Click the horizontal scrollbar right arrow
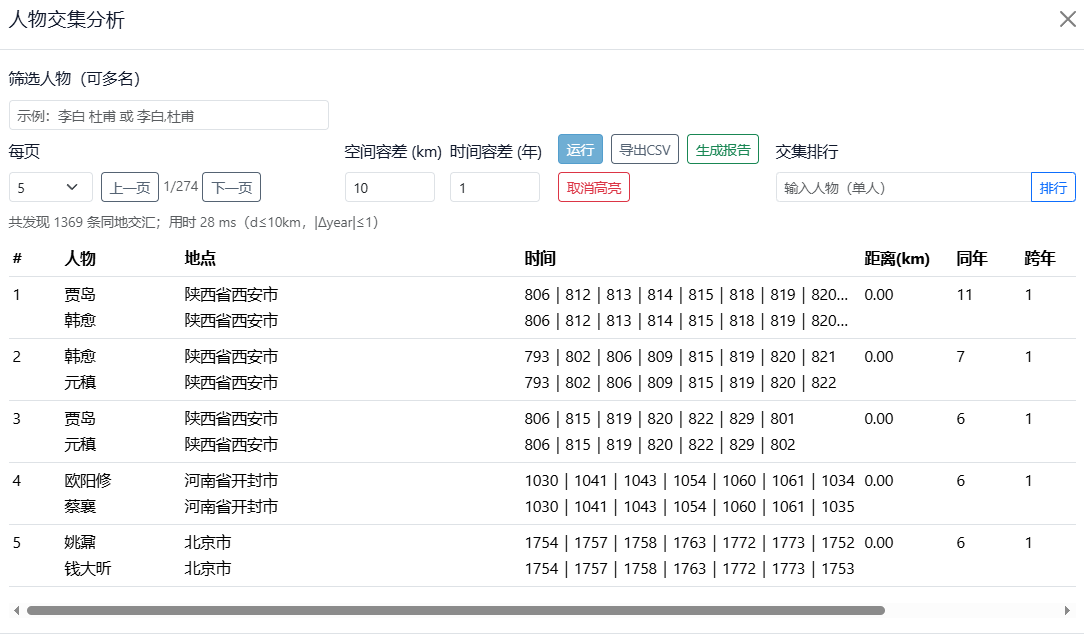This screenshot has height=636, width=1084. [x=1068, y=610]
